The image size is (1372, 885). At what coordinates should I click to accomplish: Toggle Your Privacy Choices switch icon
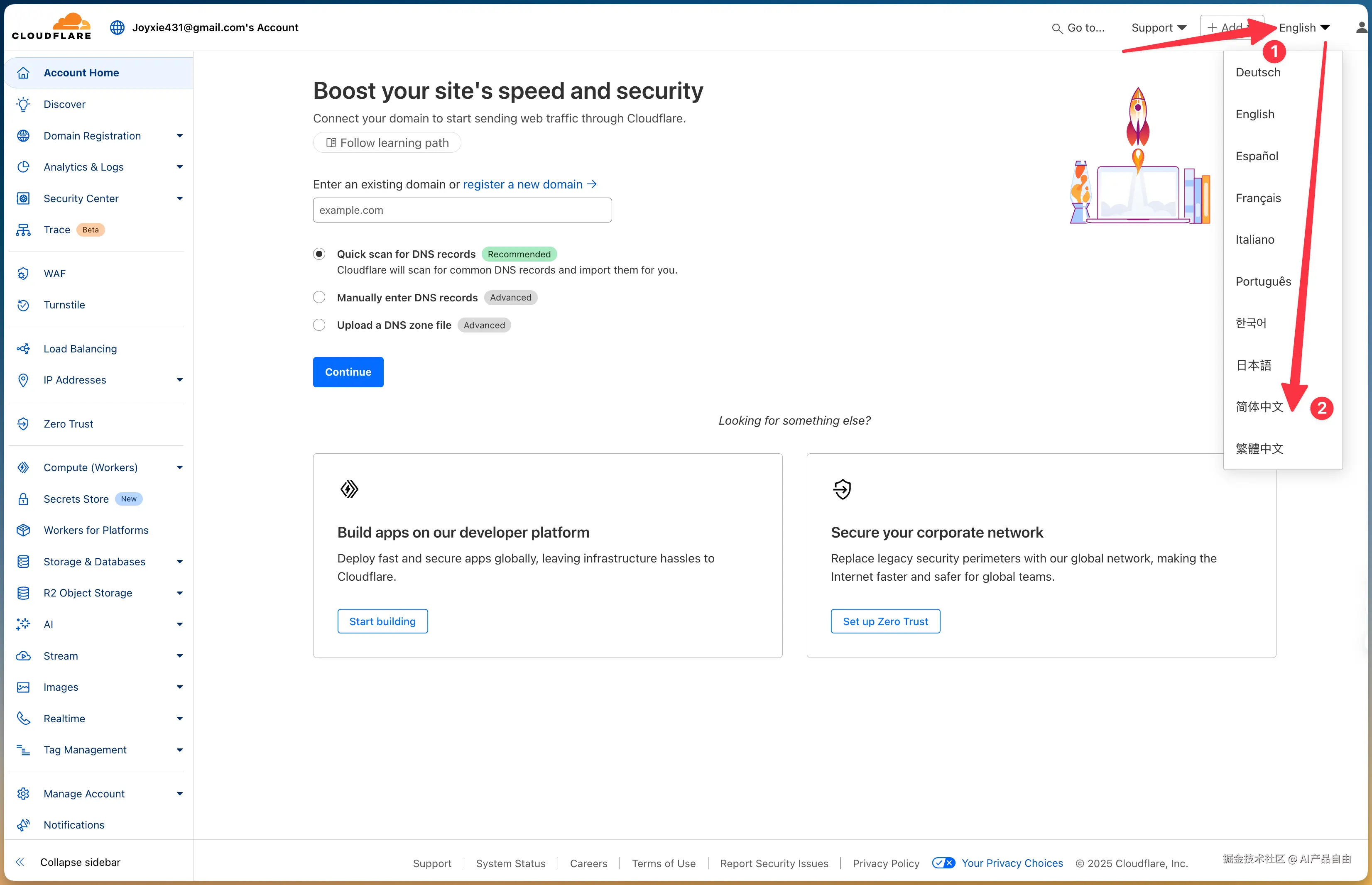tap(943, 863)
